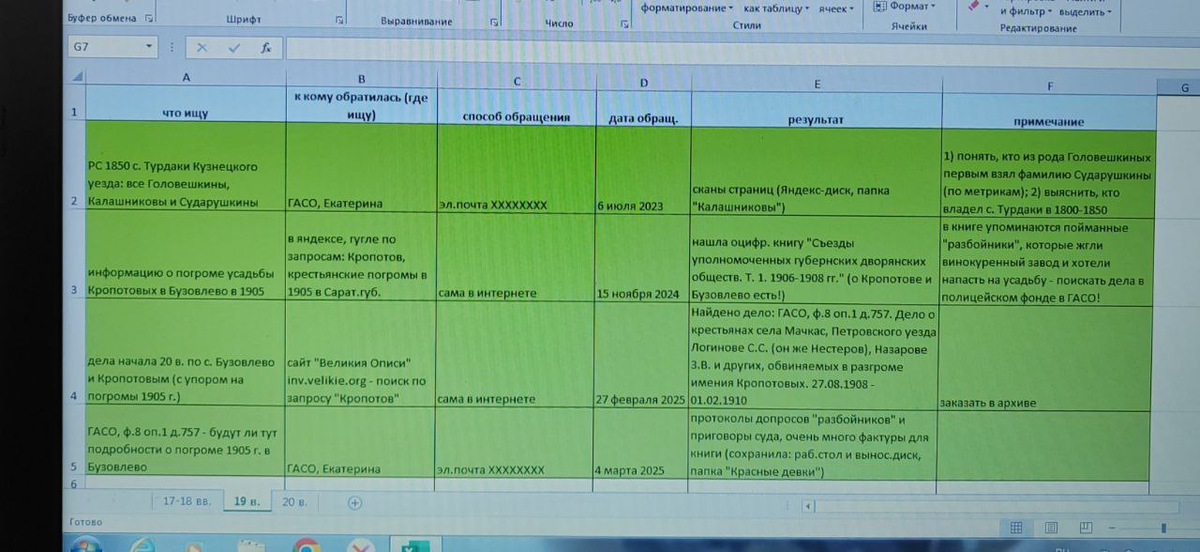
Task: Open Internet Explorer from the taskbar
Action: point(144,546)
